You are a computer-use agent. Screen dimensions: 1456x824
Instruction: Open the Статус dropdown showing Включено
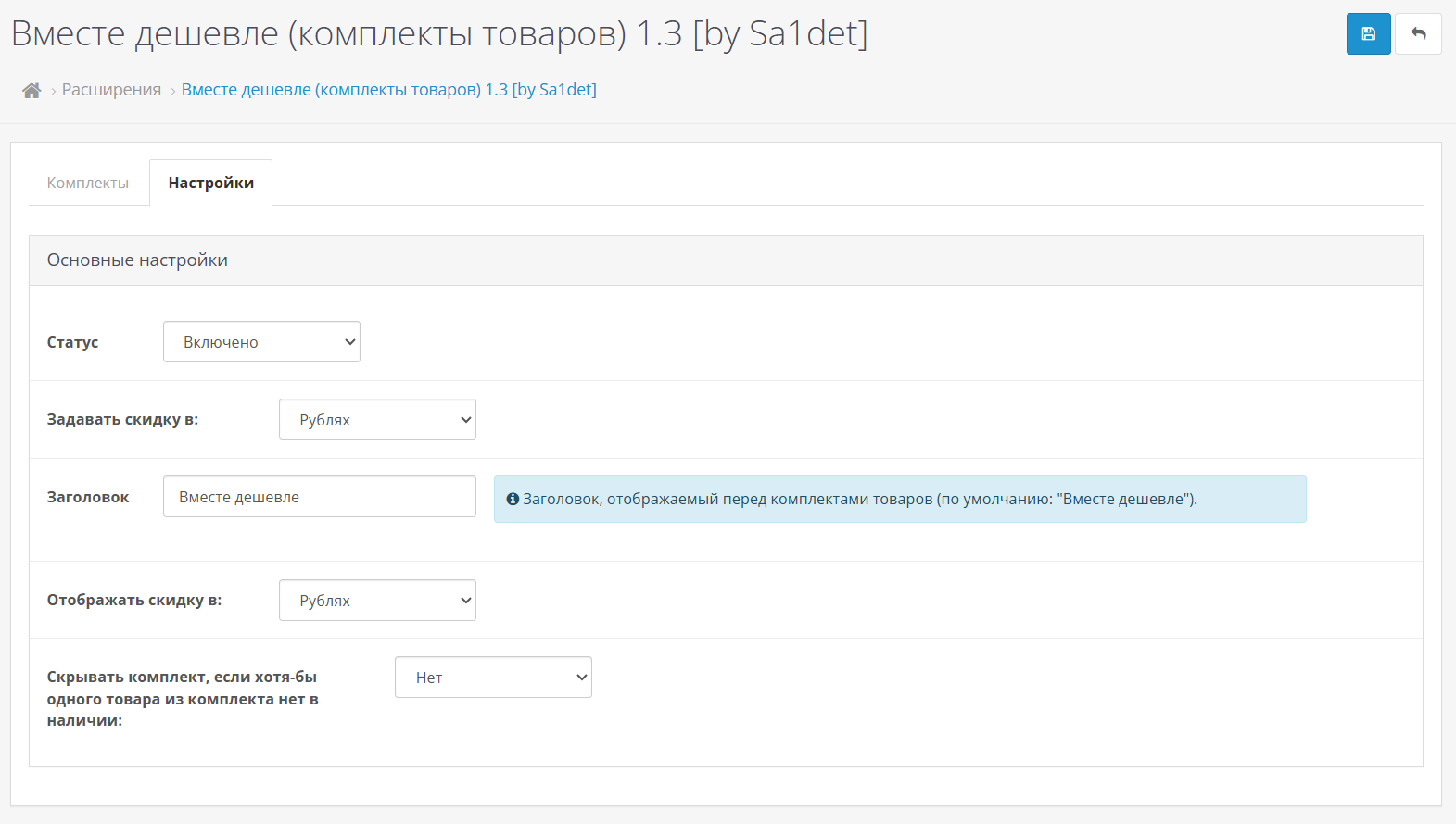pyautogui.click(x=261, y=342)
